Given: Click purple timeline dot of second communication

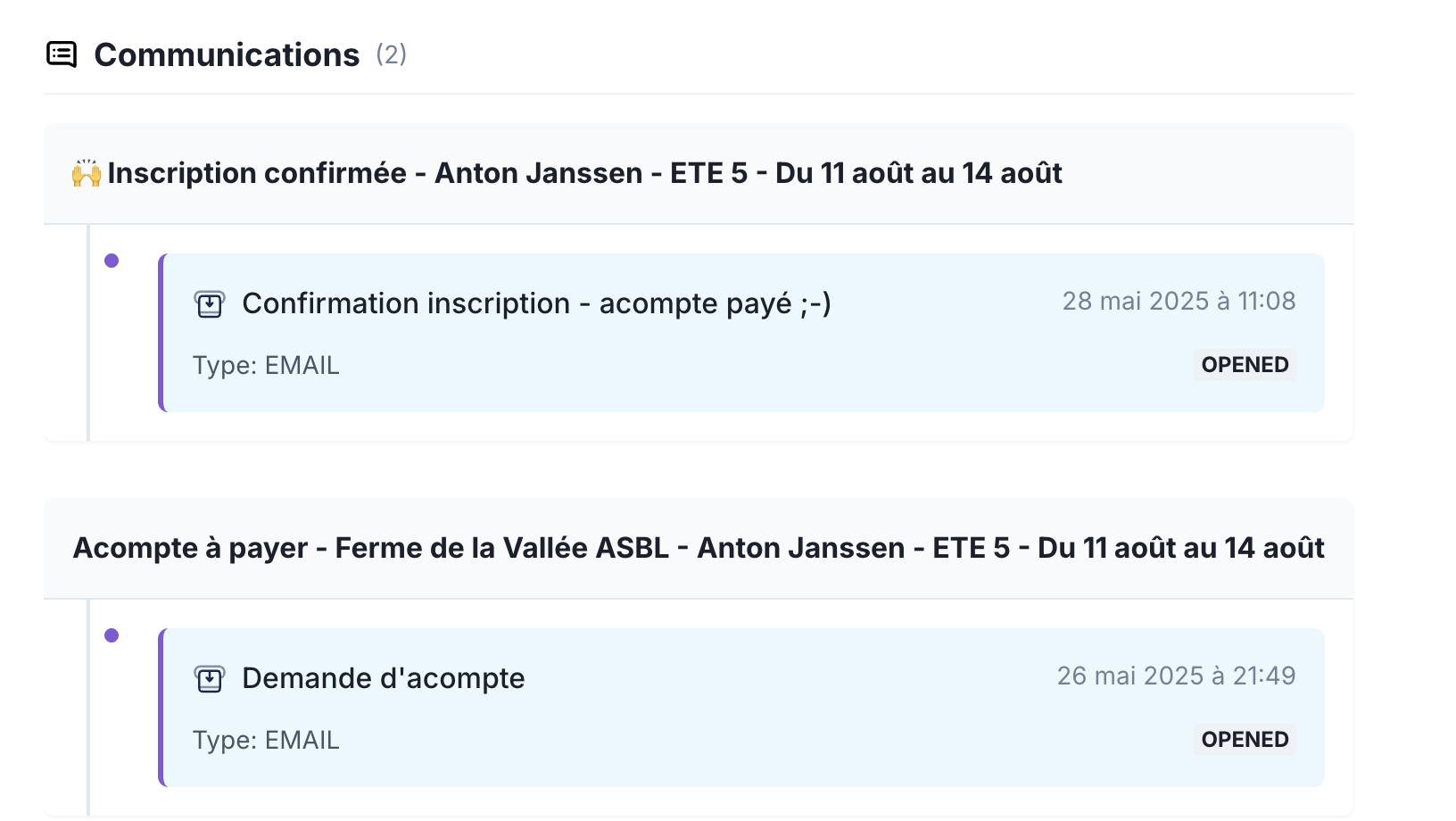Looking at the screenshot, I should pyautogui.click(x=112, y=635).
